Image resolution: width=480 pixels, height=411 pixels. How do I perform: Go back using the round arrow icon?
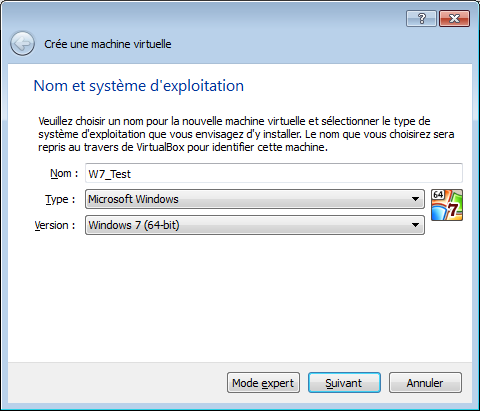click(22, 44)
